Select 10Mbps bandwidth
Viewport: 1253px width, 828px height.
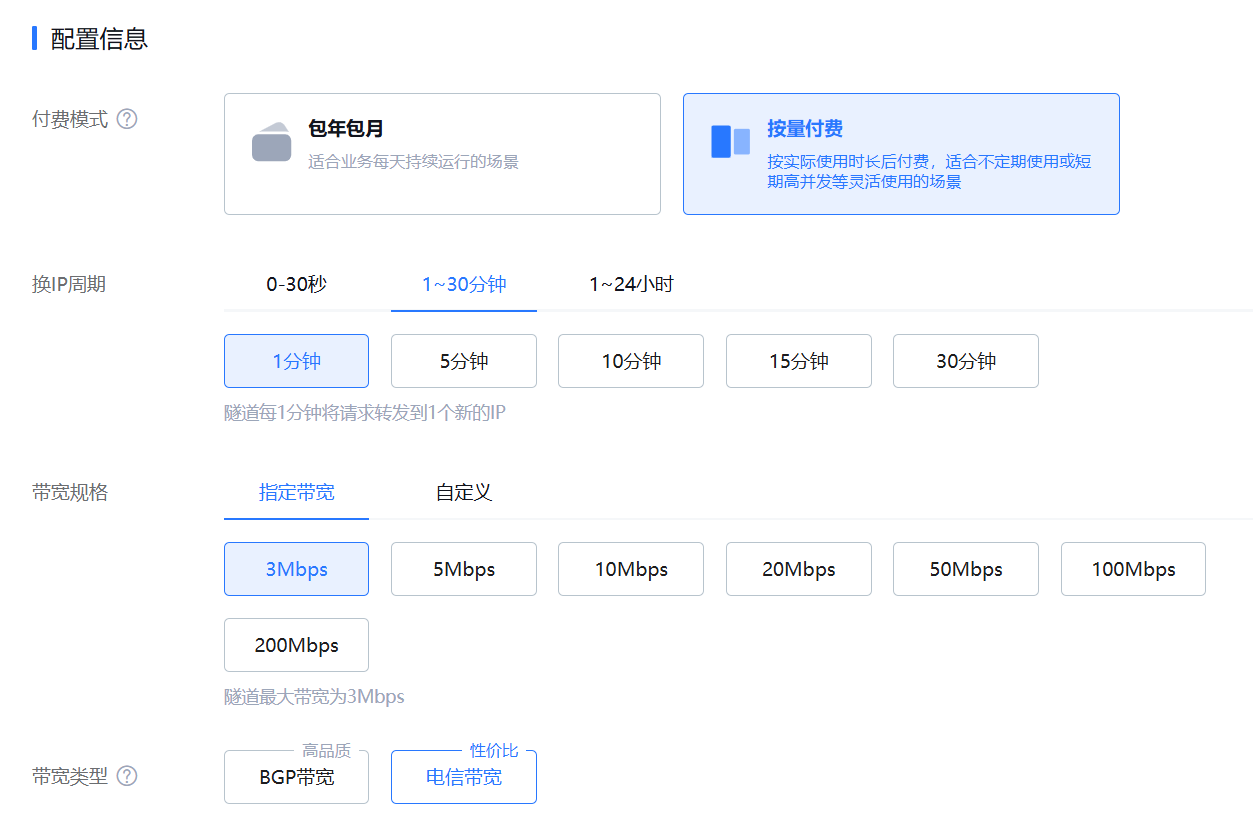631,569
